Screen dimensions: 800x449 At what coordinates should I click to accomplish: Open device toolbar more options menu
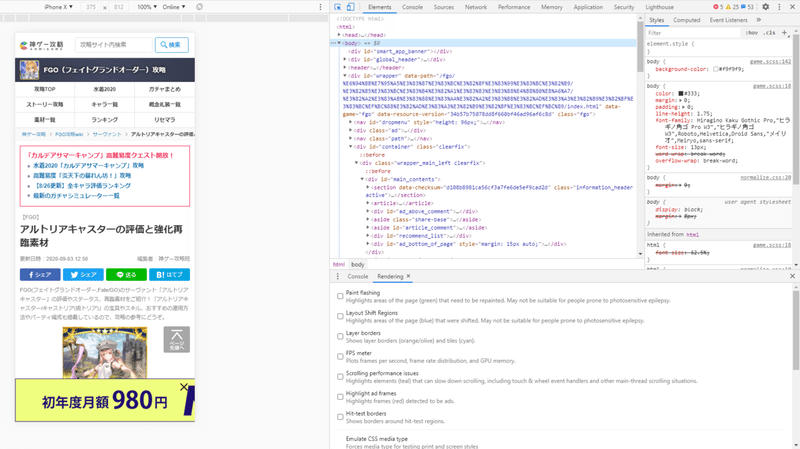coord(320,7)
